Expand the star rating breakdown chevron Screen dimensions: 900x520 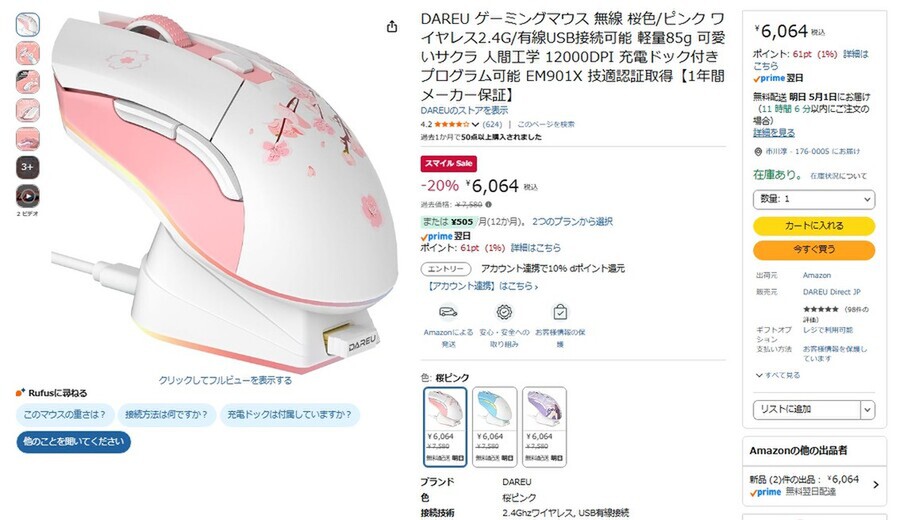475,125
